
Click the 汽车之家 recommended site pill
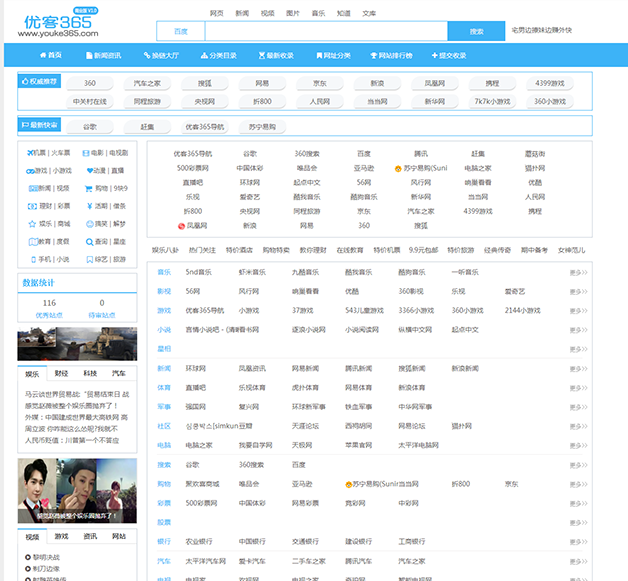(147, 83)
